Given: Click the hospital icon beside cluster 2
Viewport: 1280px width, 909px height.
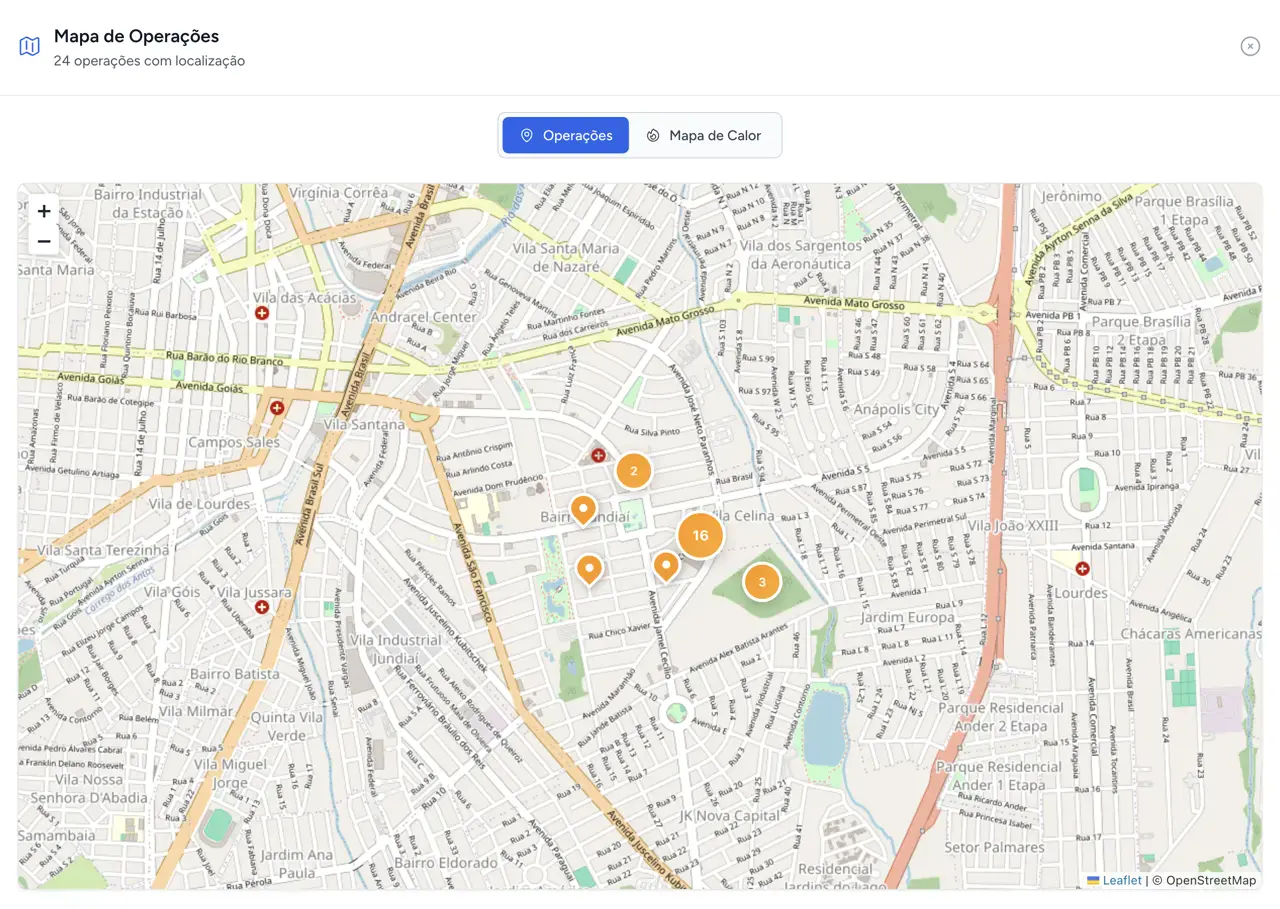Looking at the screenshot, I should [x=598, y=455].
